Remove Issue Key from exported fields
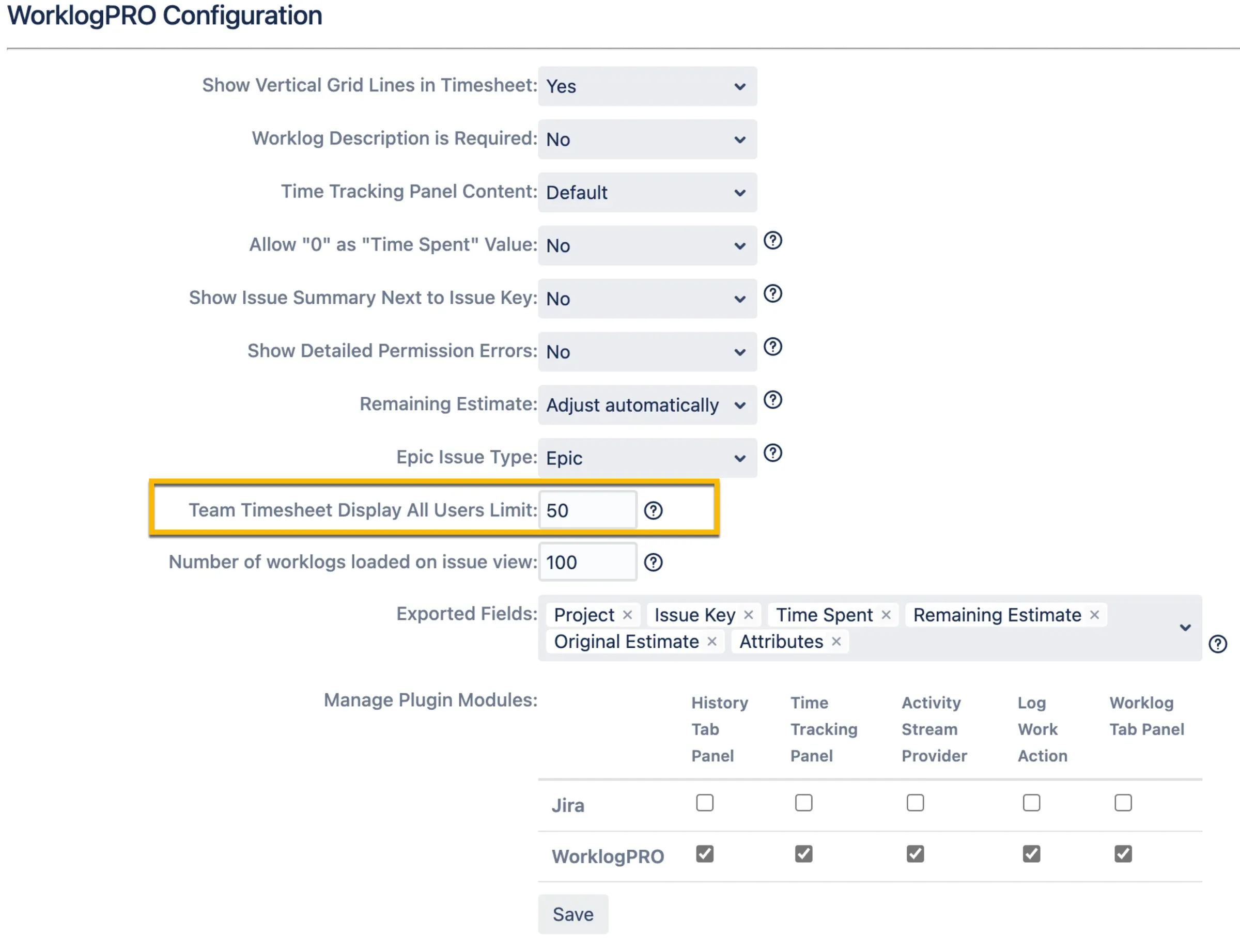Screen dimensions: 1240x952 pos(748,615)
